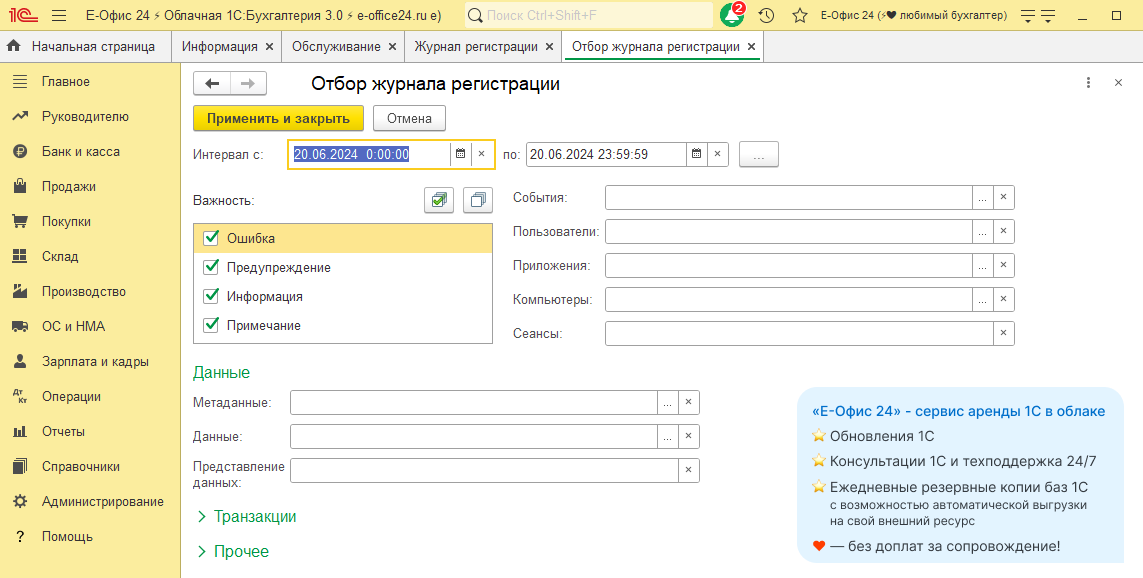Clear the start date field
Viewport: 1143px width, 578px height.
click(481, 154)
